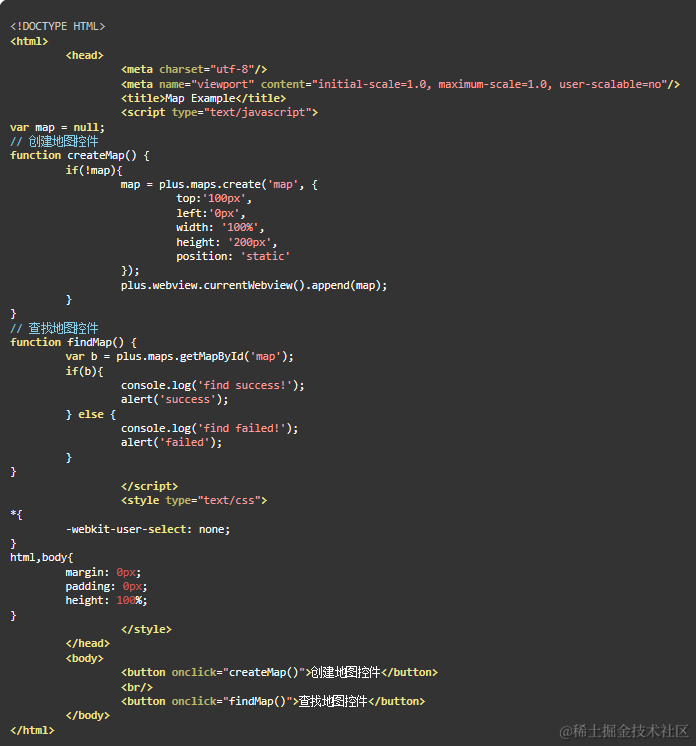Click the meta charset="utf-8" line

tap(194, 69)
